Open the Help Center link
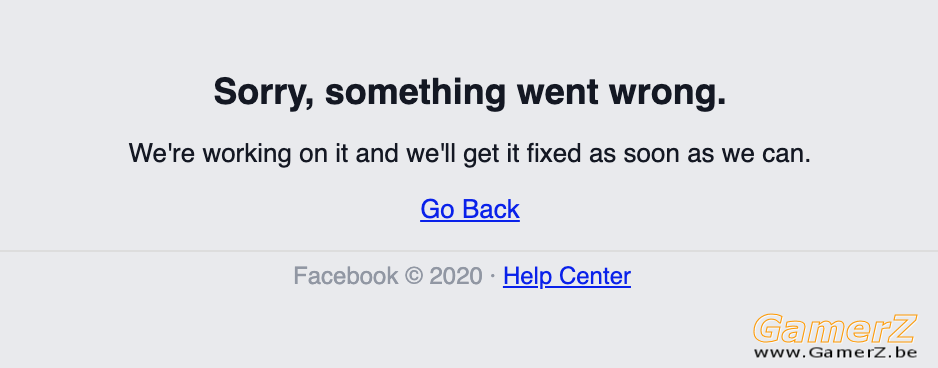This screenshot has height=368, width=938. (567, 276)
